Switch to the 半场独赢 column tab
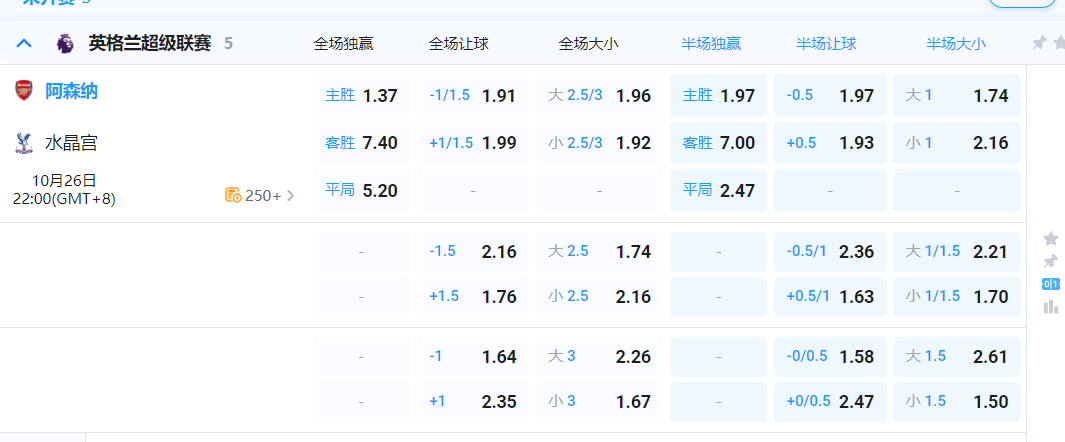1065x442 pixels. (x=711, y=43)
